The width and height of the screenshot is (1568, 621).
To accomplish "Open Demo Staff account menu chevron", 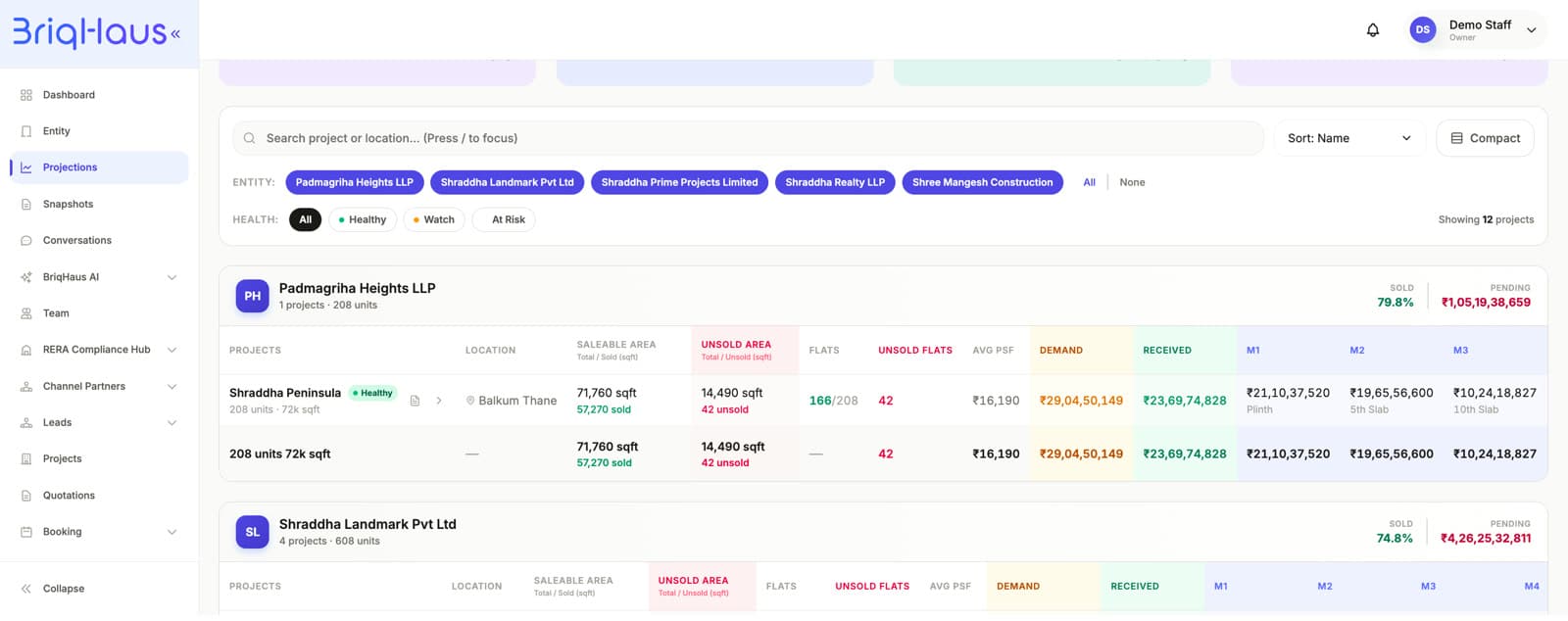I will [1532, 30].
